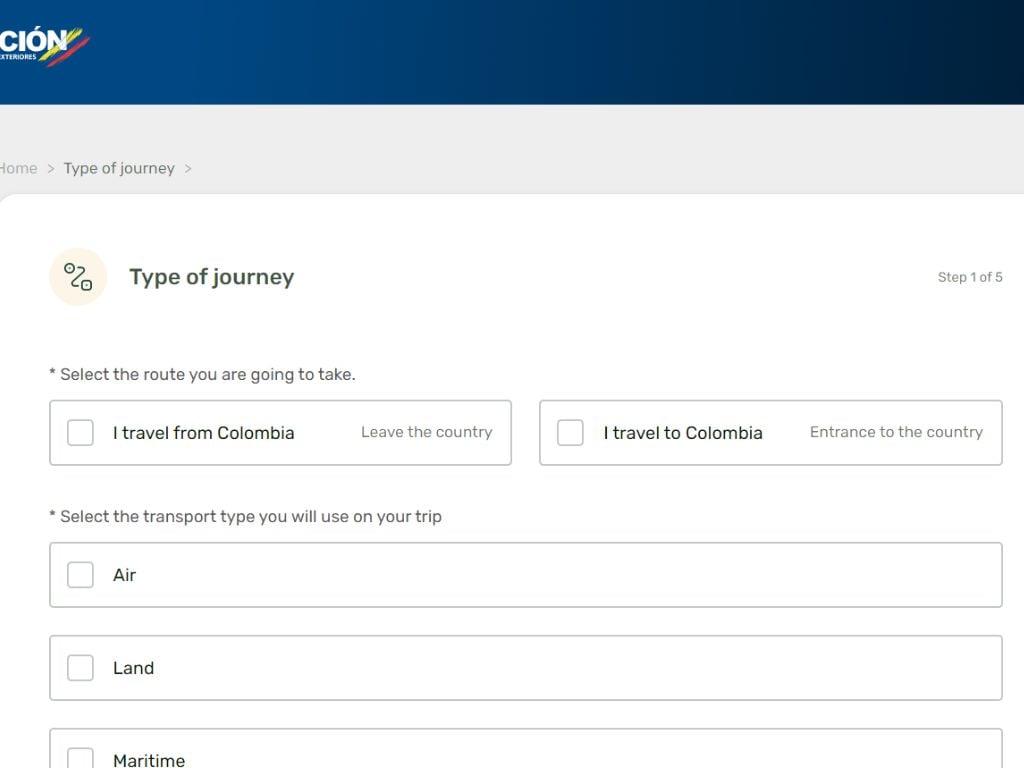
Task: Check the Land transport checkbox
Action: (80, 668)
